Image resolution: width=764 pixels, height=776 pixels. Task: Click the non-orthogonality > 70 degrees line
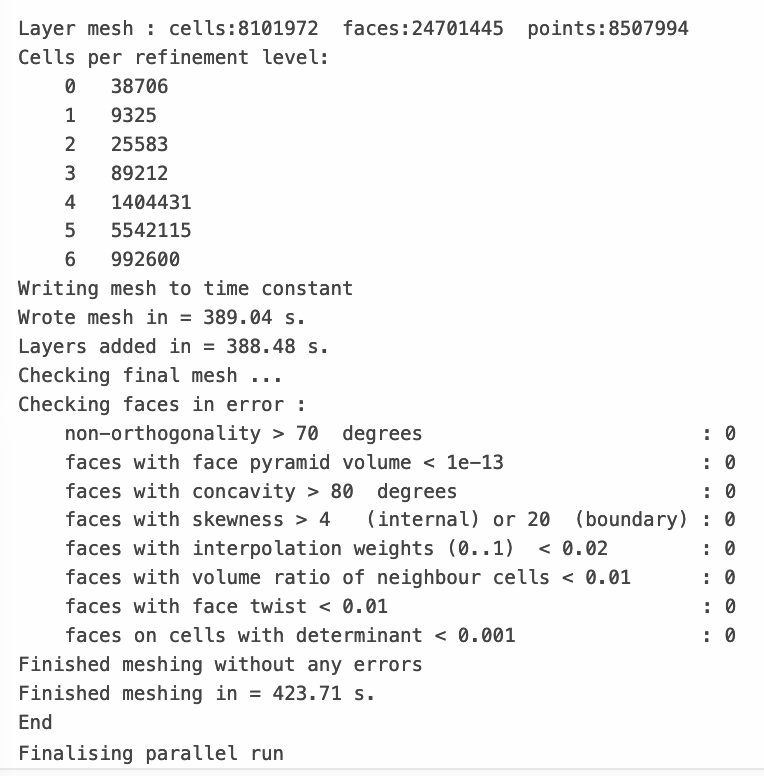400,434
